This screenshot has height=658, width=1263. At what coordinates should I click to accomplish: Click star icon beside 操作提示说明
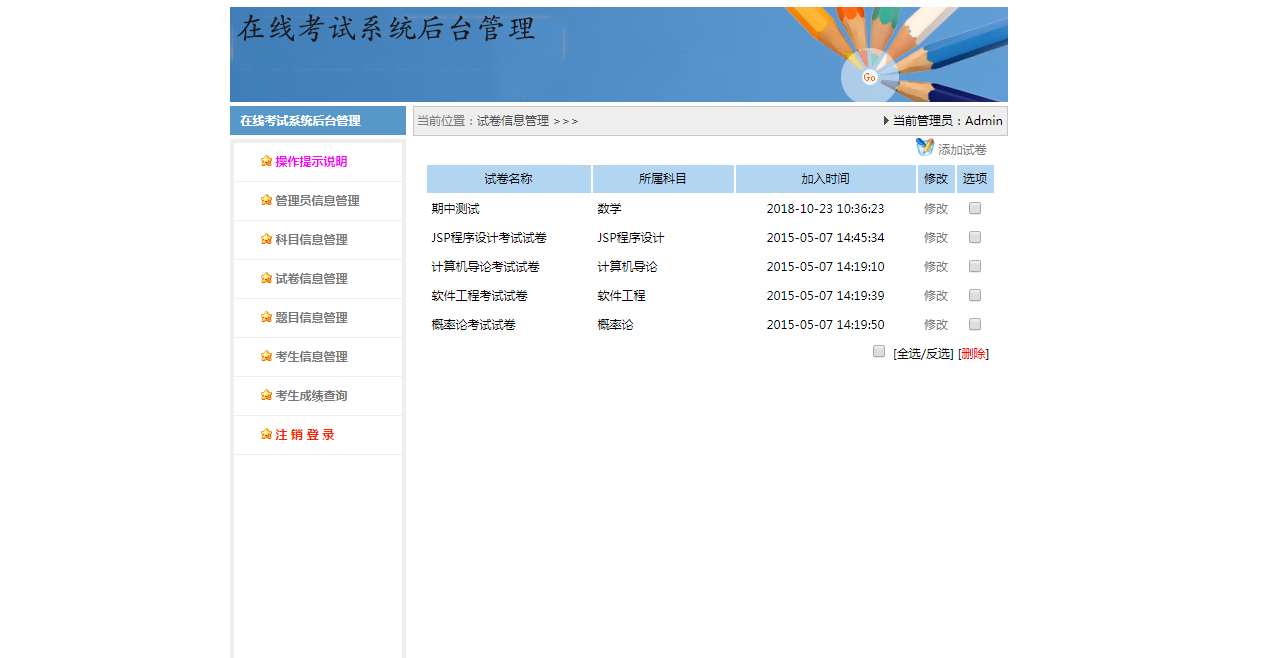(x=266, y=161)
